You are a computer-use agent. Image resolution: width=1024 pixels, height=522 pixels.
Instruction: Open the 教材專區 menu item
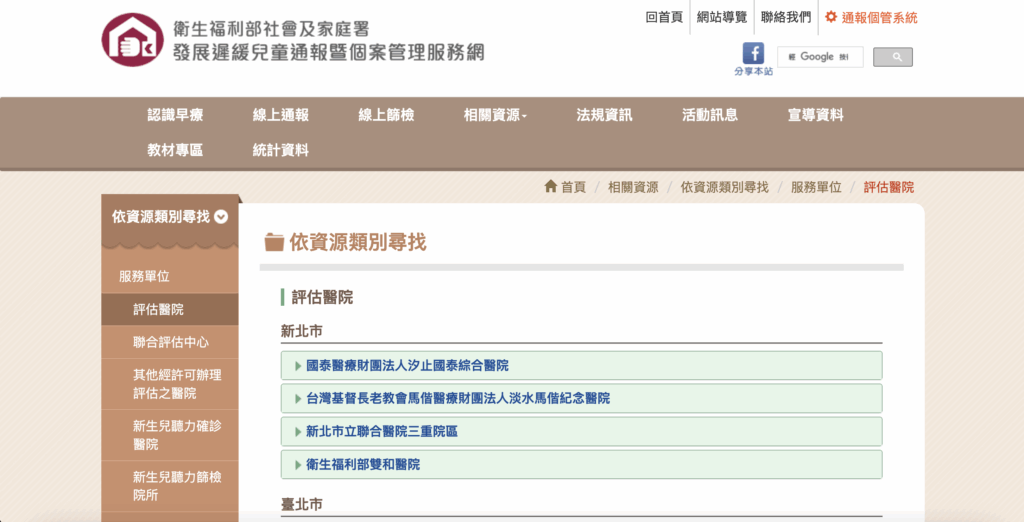click(x=175, y=150)
